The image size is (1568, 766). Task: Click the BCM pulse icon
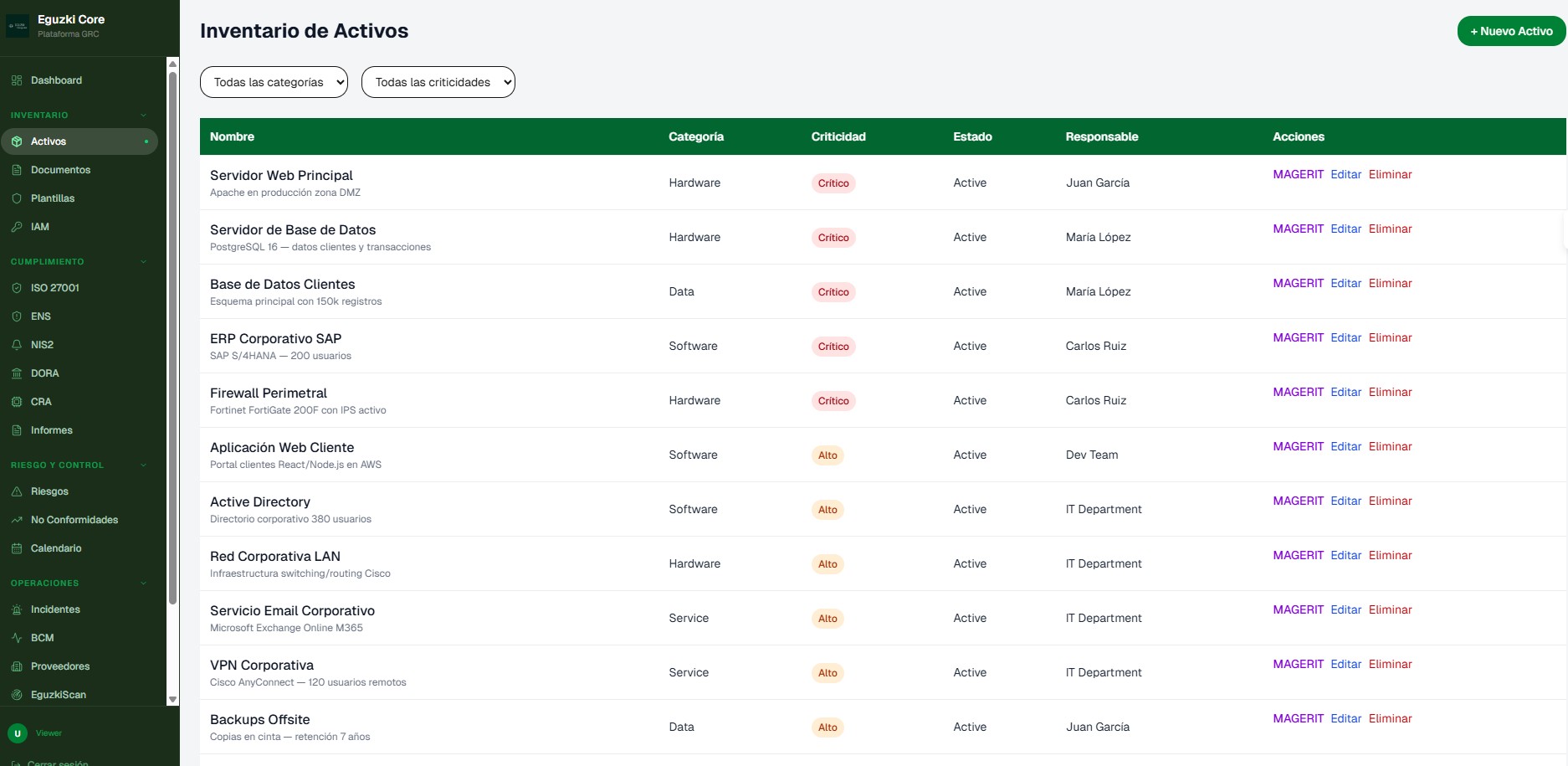(x=17, y=638)
